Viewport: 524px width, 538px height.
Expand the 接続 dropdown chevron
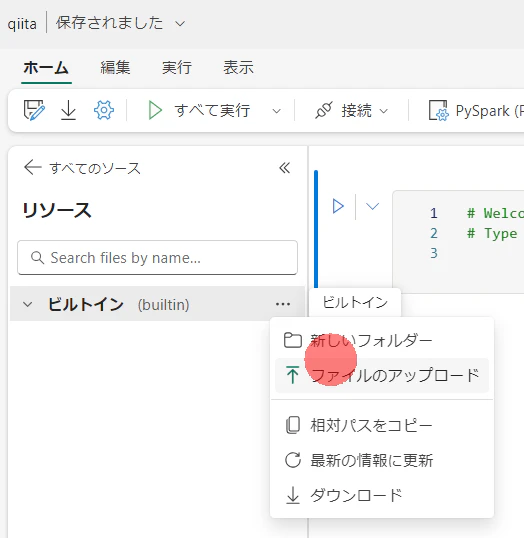click(384, 111)
